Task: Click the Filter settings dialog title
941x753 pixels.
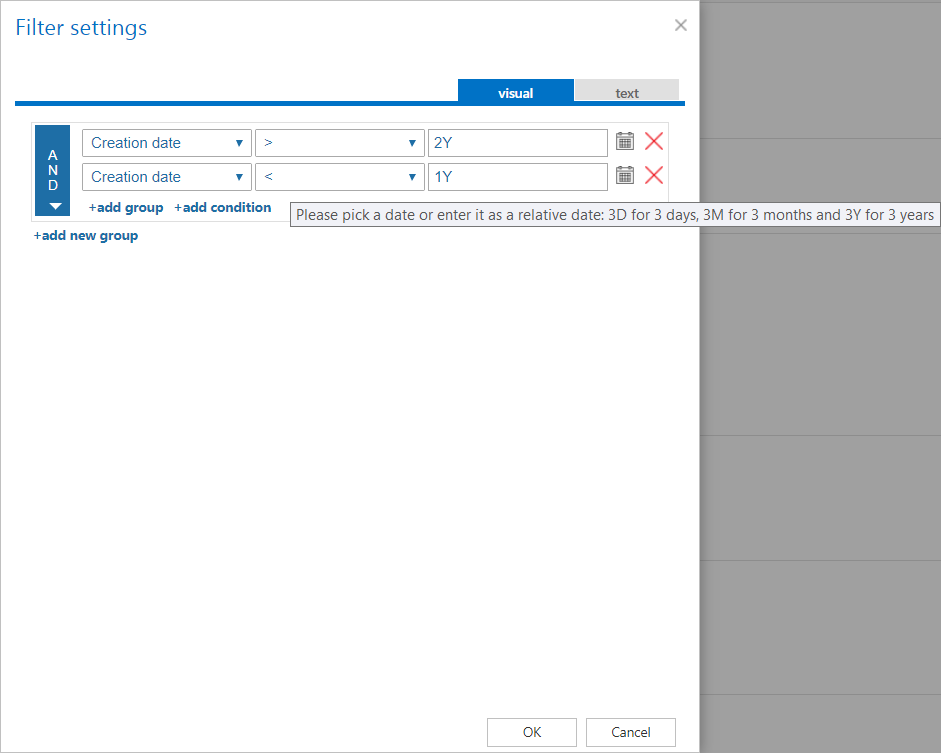Action: coord(81,28)
